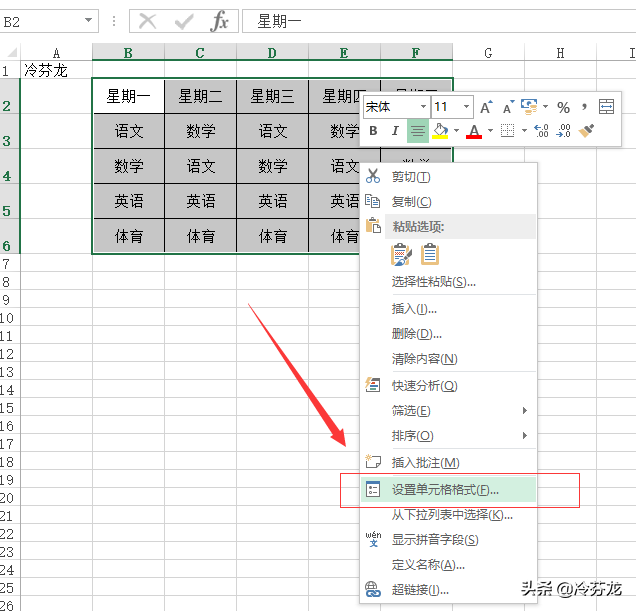Click cell C3 数学
Viewport: 636px width, 611px height.
click(200, 131)
